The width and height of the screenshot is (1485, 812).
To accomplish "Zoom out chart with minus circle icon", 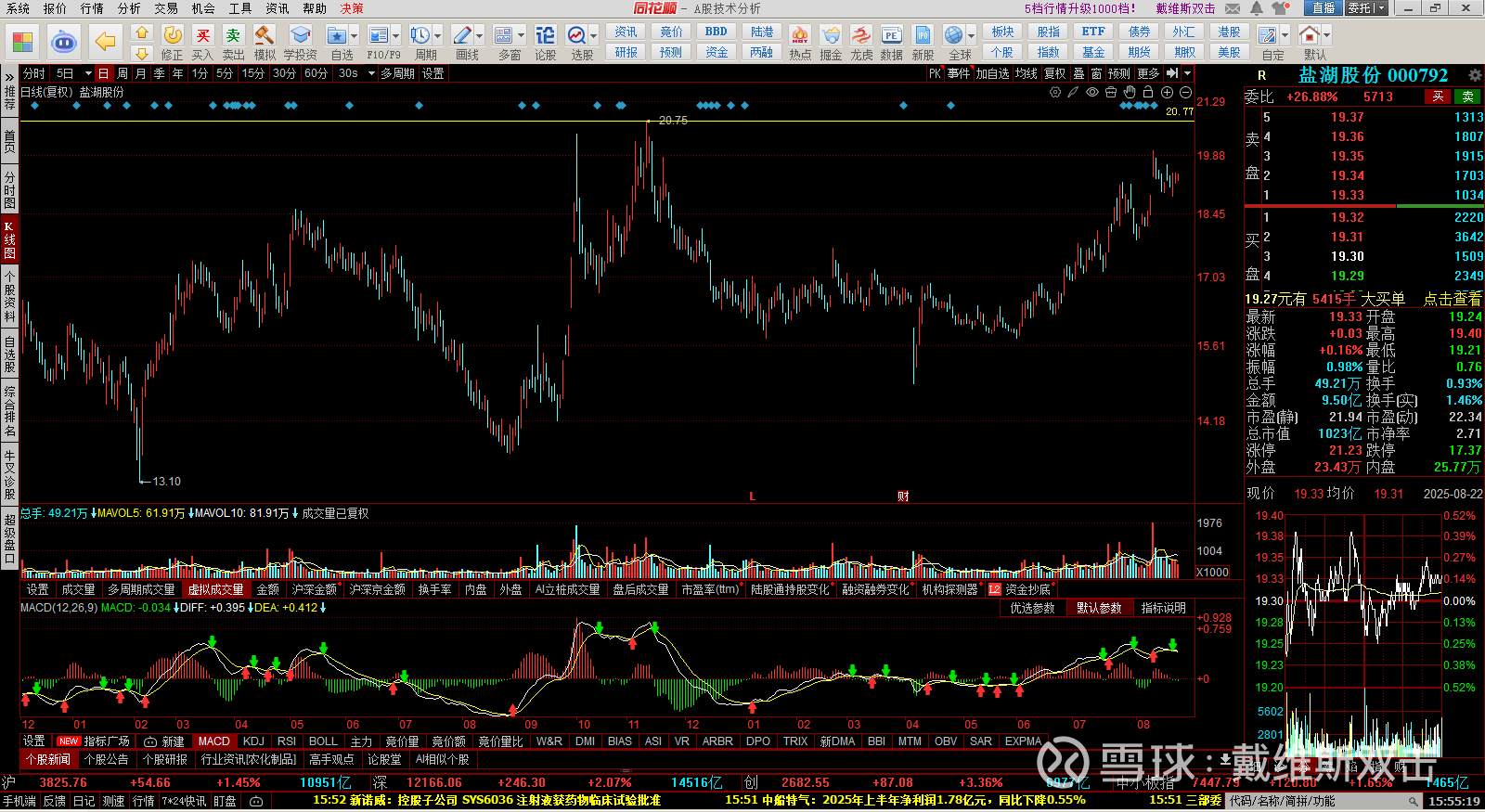I will (1185, 93).
